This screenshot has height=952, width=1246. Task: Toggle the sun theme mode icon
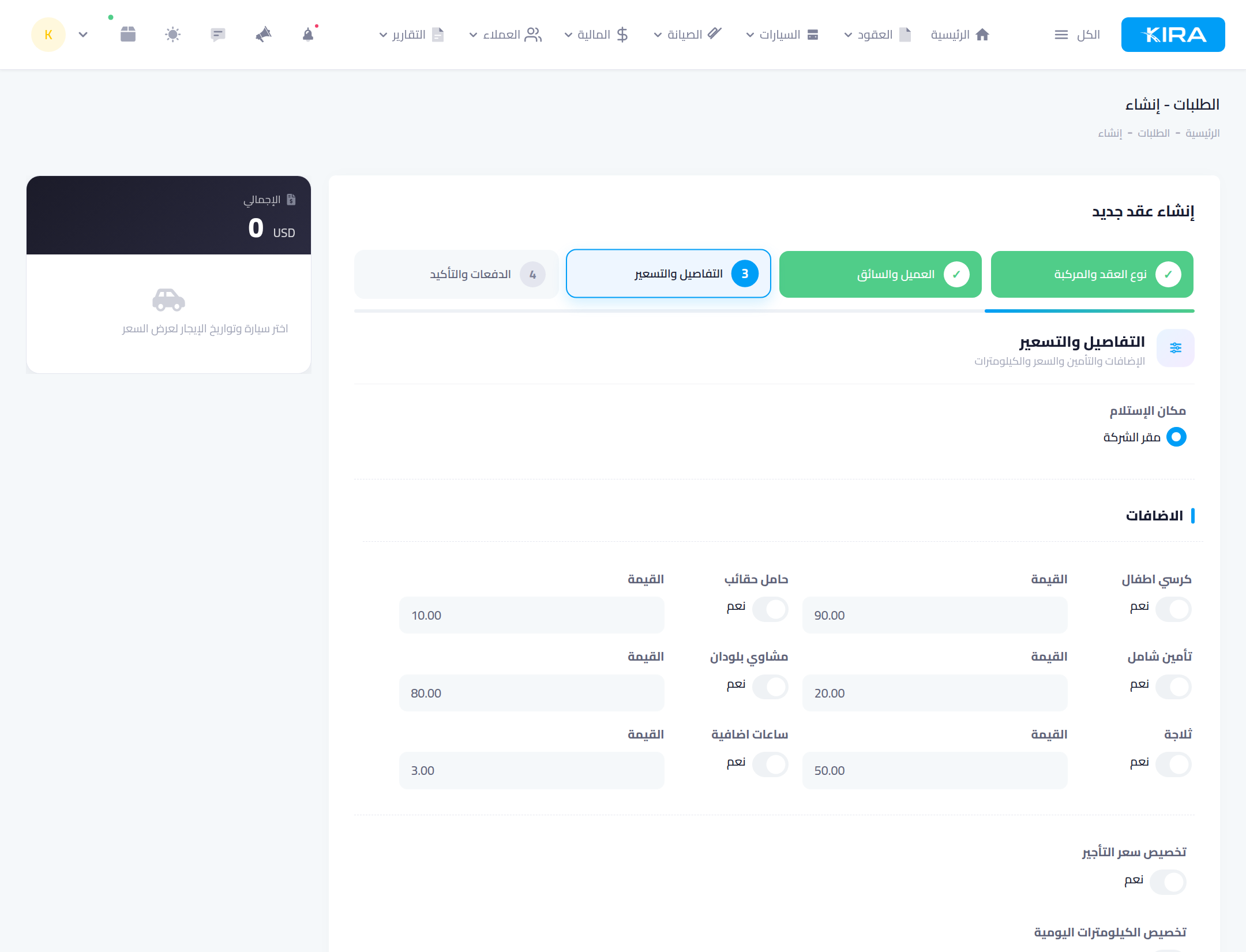(x=172, y=35)
